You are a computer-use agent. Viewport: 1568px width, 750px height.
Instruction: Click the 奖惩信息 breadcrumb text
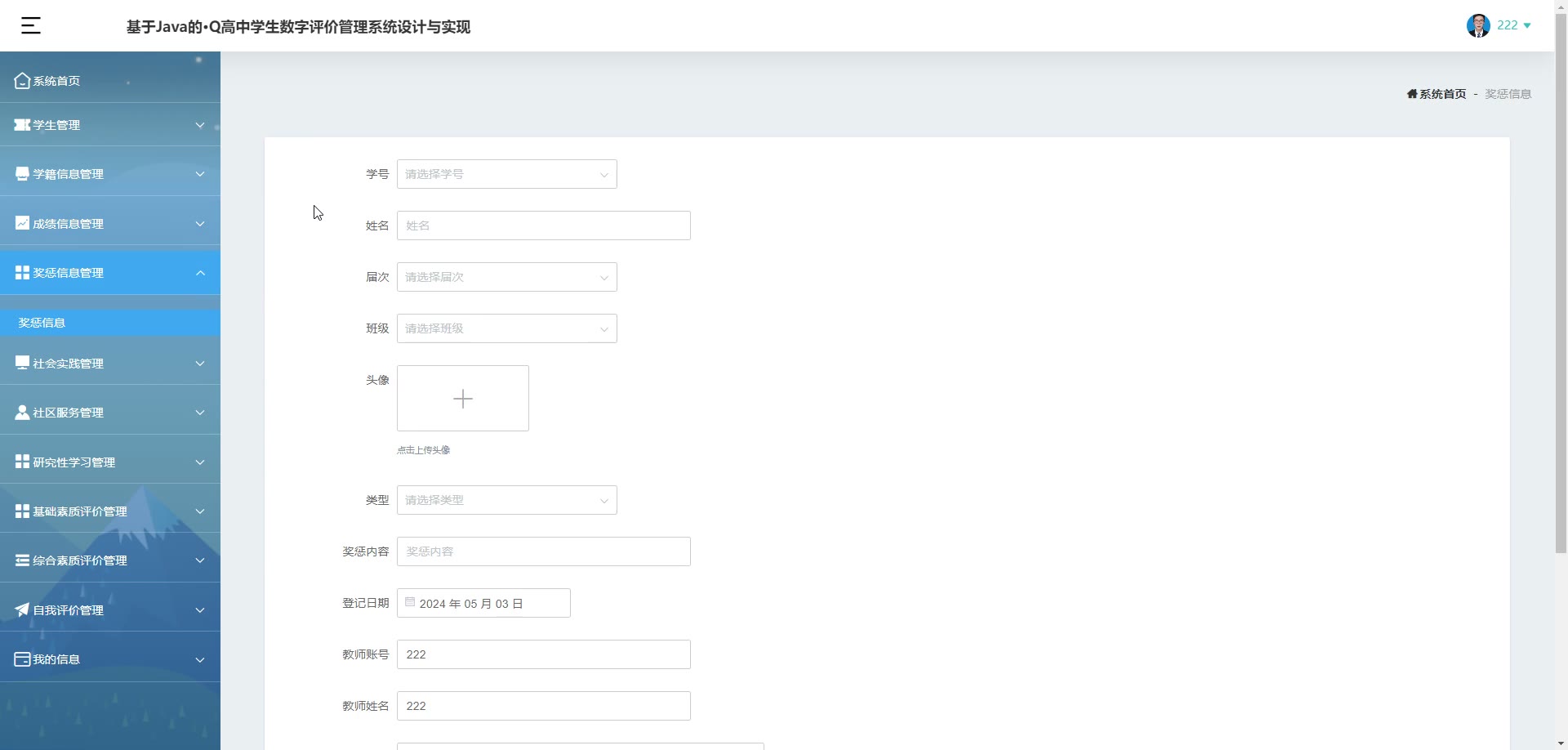click(1508, 94)
